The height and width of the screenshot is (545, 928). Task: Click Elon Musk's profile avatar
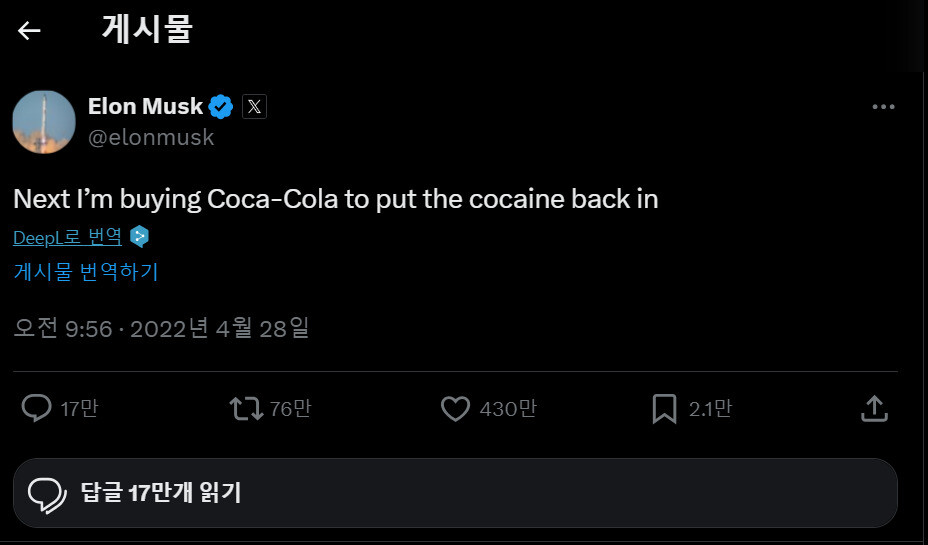44,122
